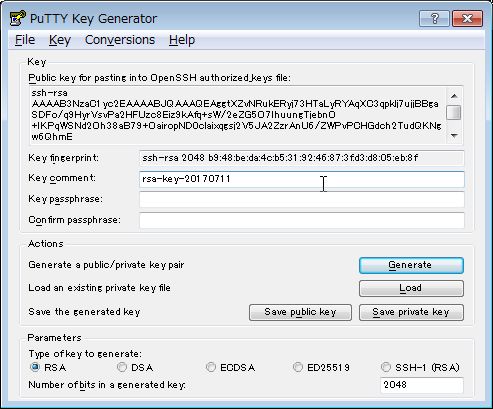Click the Generate button
The image size is (493, 409).
click(411, 265)
